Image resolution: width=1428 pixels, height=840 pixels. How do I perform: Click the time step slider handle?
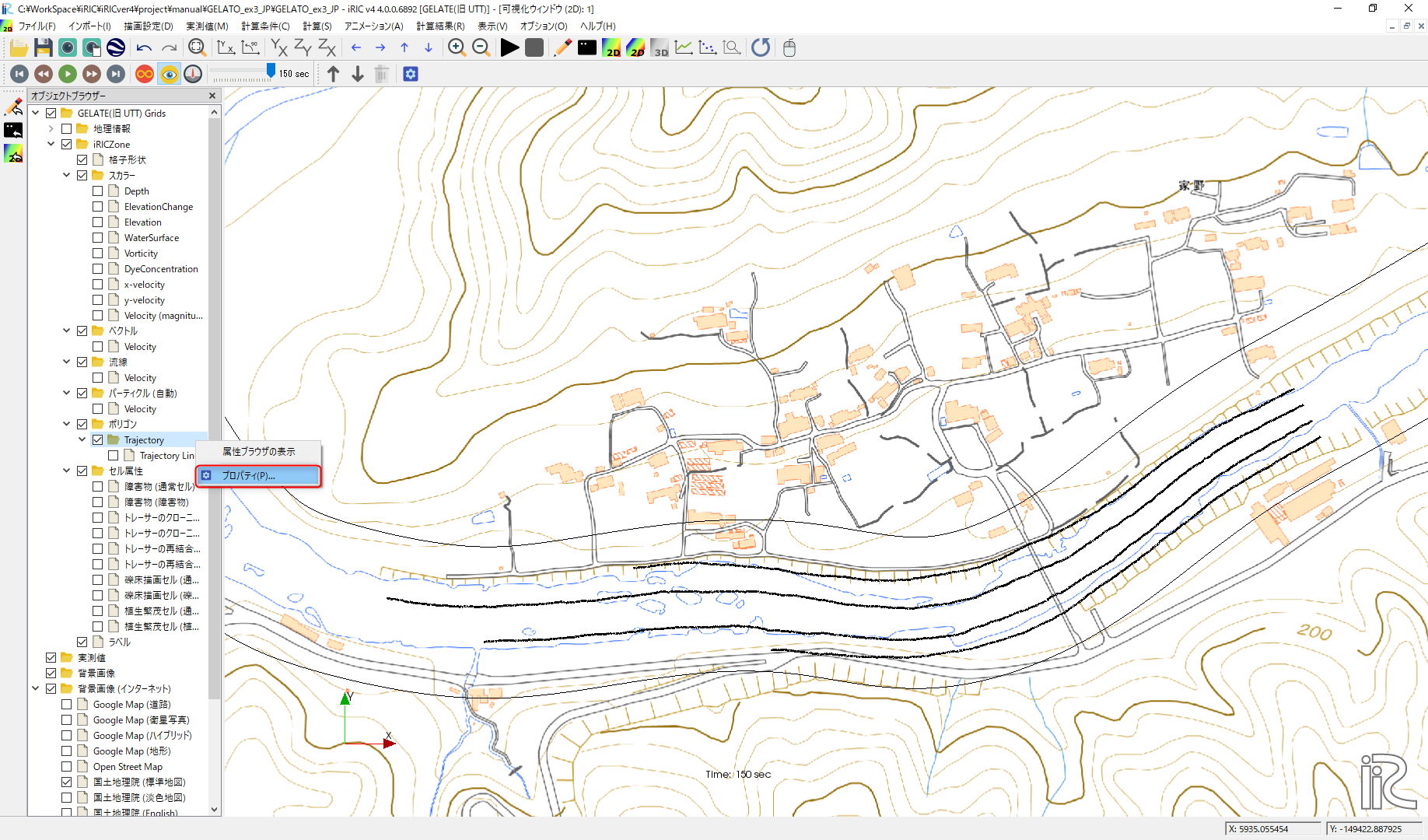pyautogui.click(x=271, y=71)
